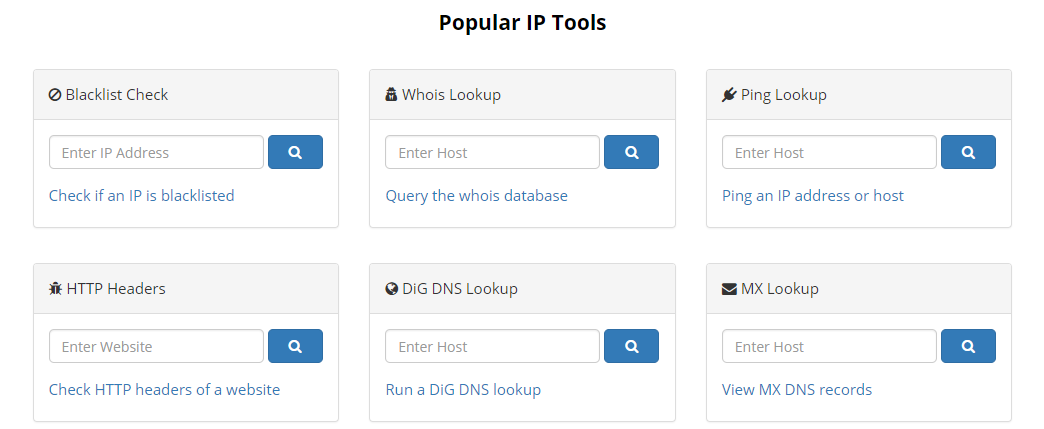The height and width of the screenshot is (429, 1044).
Task: Focus the Whois Lookup host field
Action: (493, 153)
